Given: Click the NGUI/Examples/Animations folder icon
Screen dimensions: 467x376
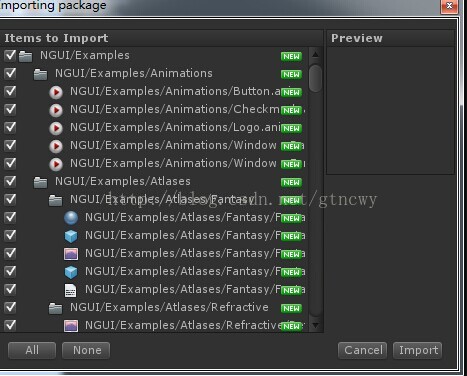Looking at the screenshot, I should [40, 74].
